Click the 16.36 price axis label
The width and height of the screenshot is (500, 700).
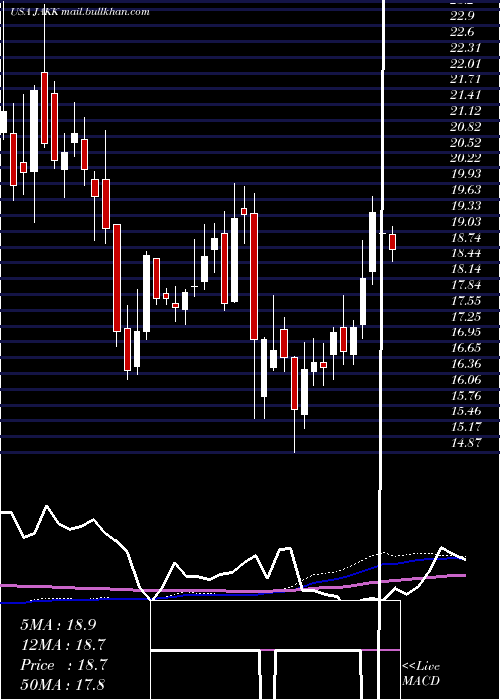click(465, 364)
